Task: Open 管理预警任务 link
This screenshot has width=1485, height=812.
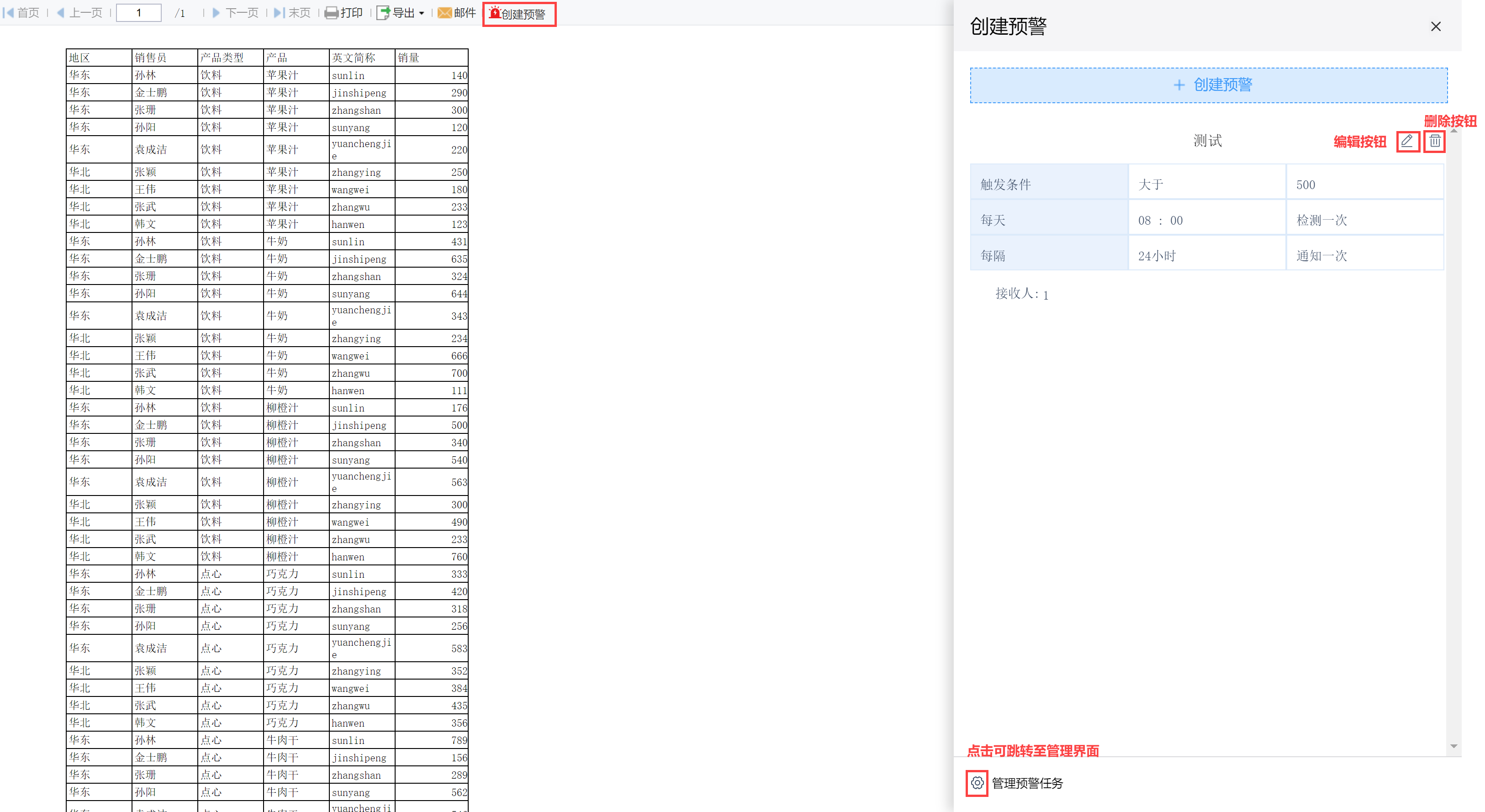Action: 1027,783
